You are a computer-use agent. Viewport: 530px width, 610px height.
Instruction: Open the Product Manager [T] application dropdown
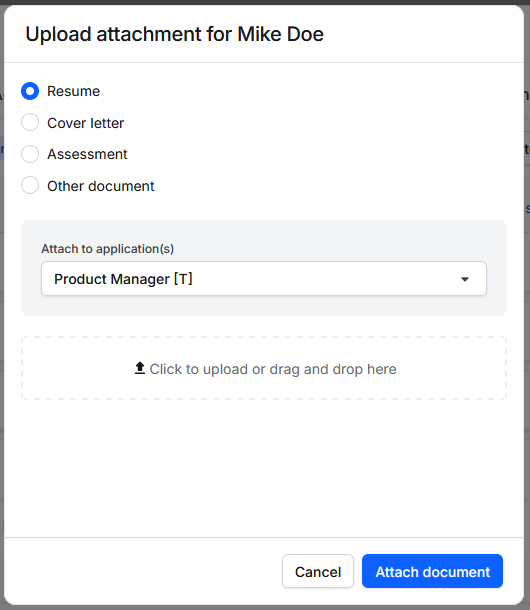pos(264,279)
